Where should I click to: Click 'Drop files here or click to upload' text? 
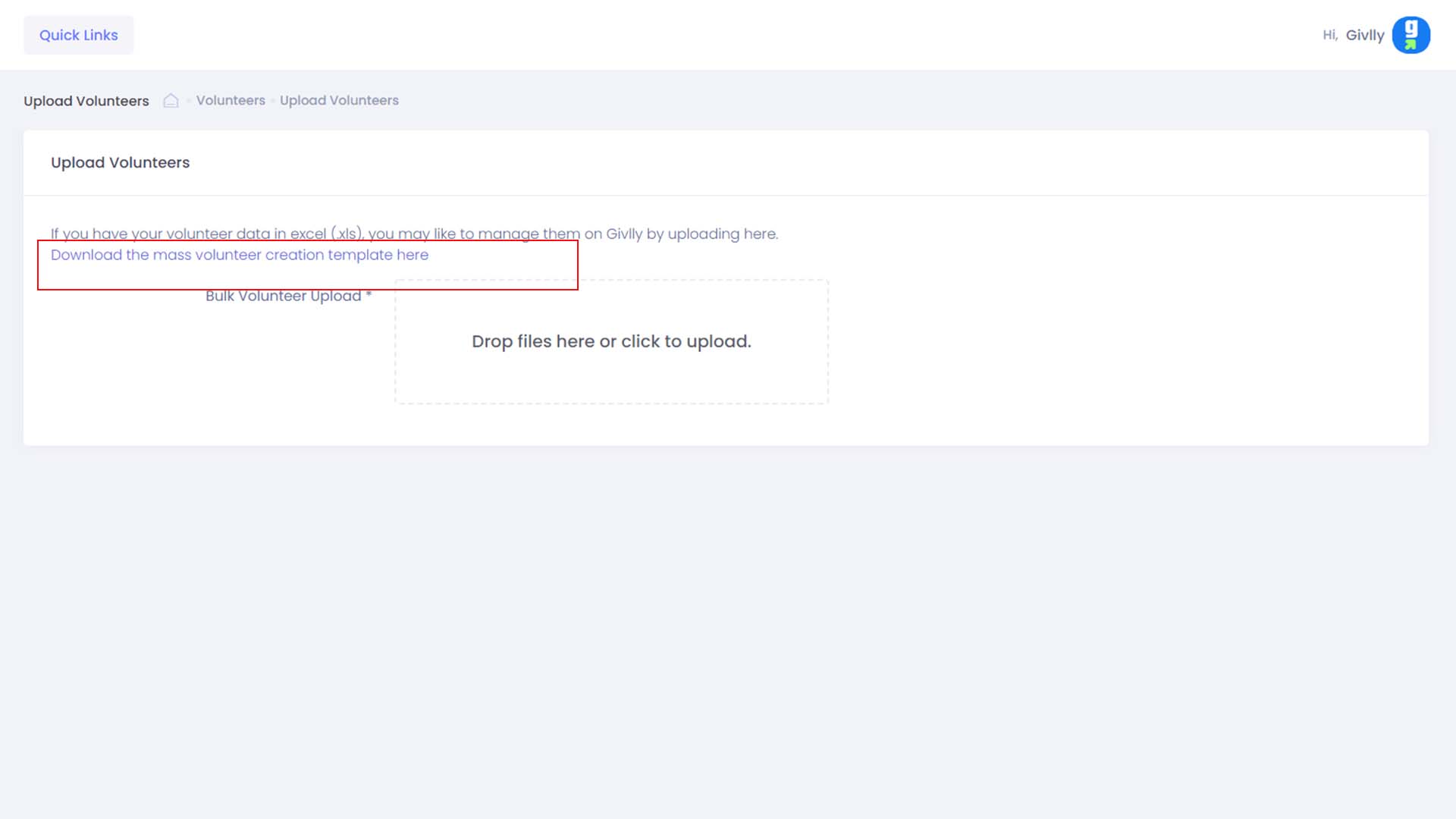tap(611, 341)
